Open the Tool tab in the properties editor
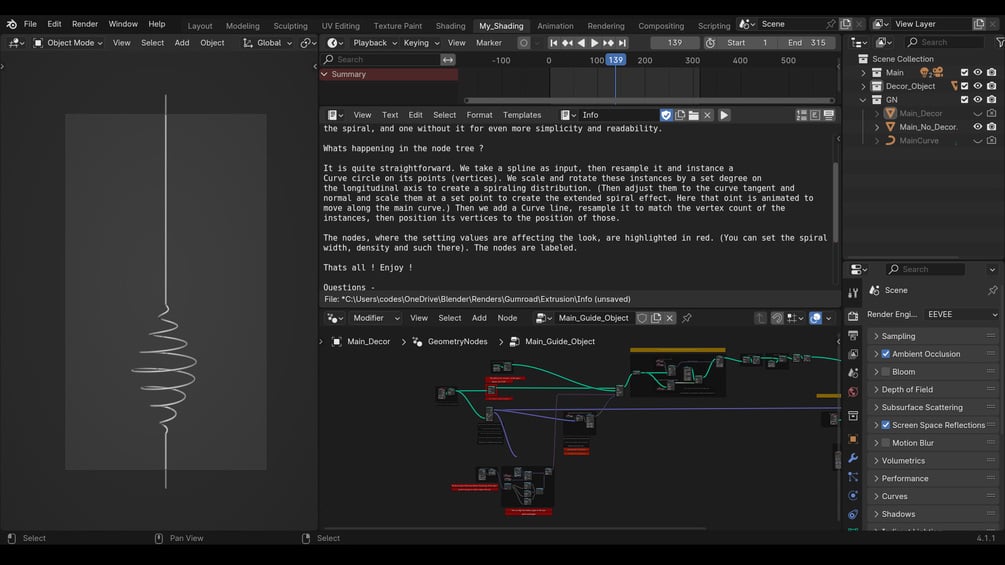 pos(853,293)
